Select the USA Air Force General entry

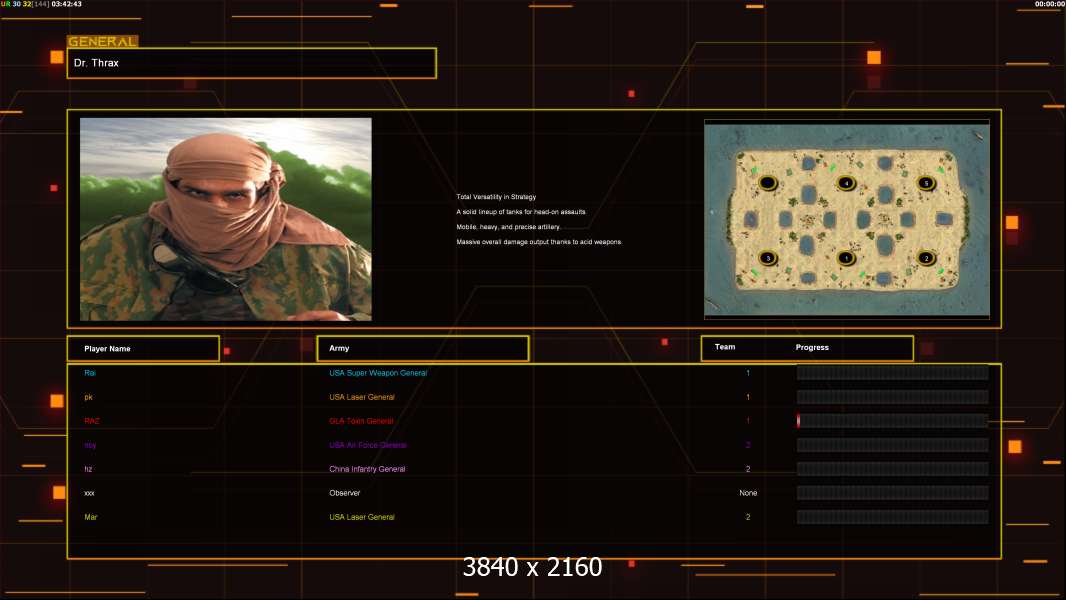pyautogui.click(x=368, y=445)
